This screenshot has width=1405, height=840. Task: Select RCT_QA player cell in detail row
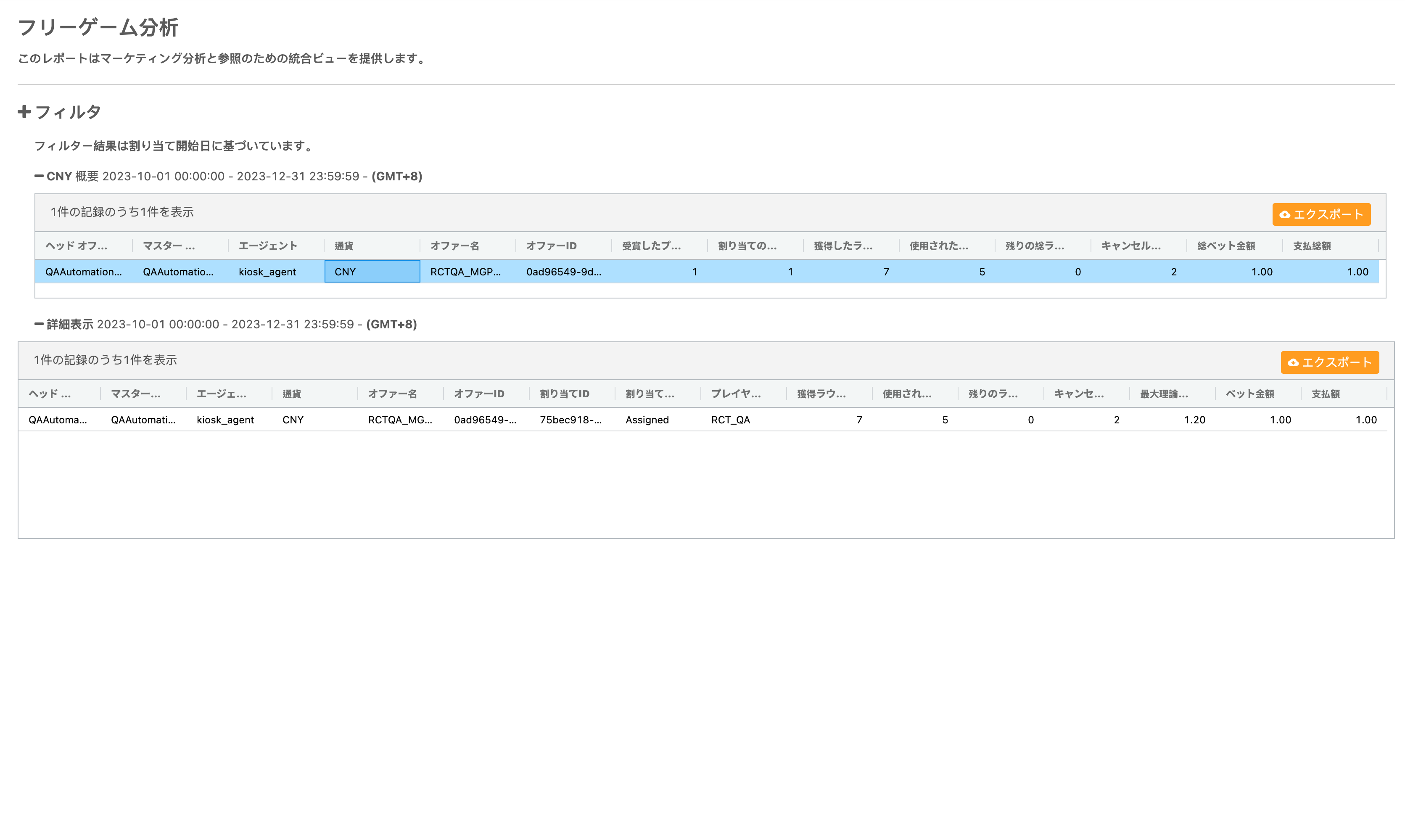(x=730, y=420)
